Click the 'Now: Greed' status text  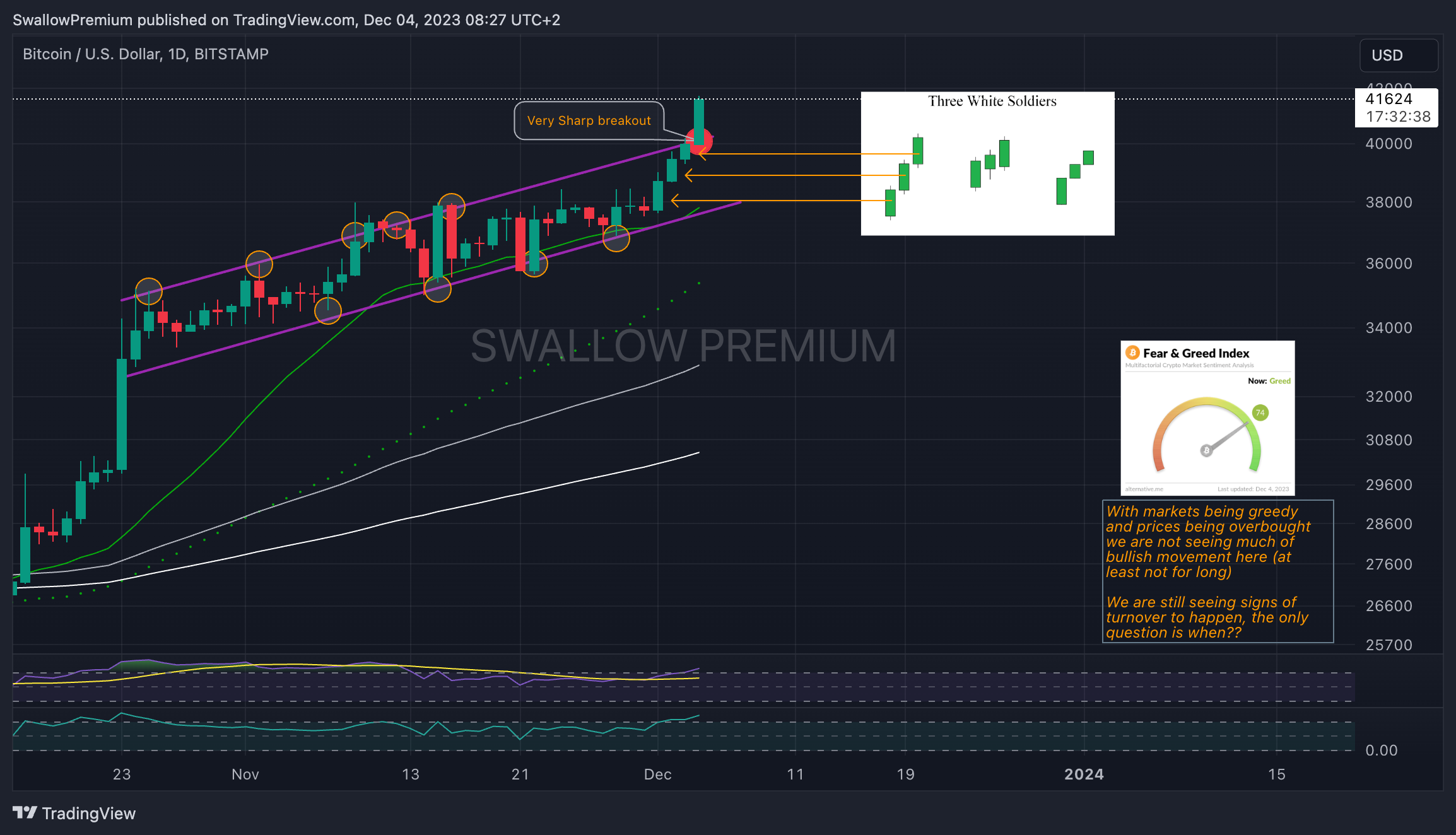point(1269,381)
